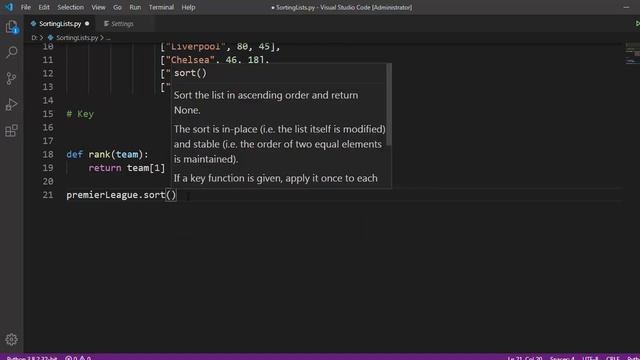This screenshot has height=360, width=640.
Task: Click the 'def' keyword on line 18
Action: pyautogui.click(x=74, y=154)
